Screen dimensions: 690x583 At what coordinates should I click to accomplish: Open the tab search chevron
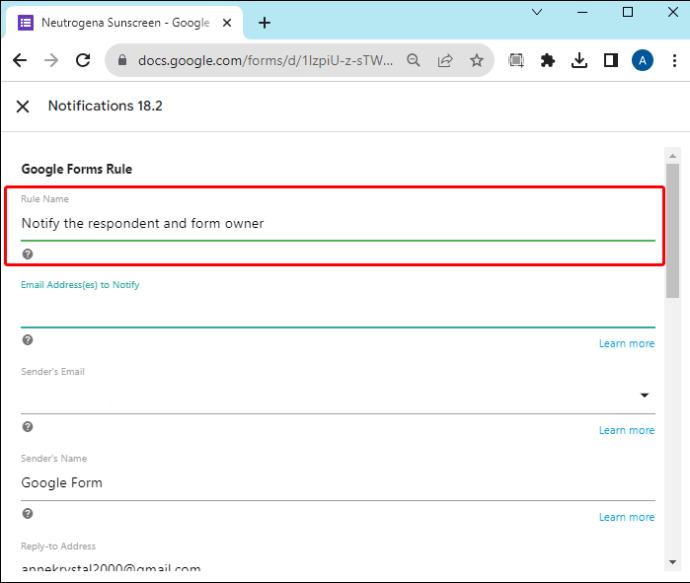pyautogui.click(x=537, y=12)
